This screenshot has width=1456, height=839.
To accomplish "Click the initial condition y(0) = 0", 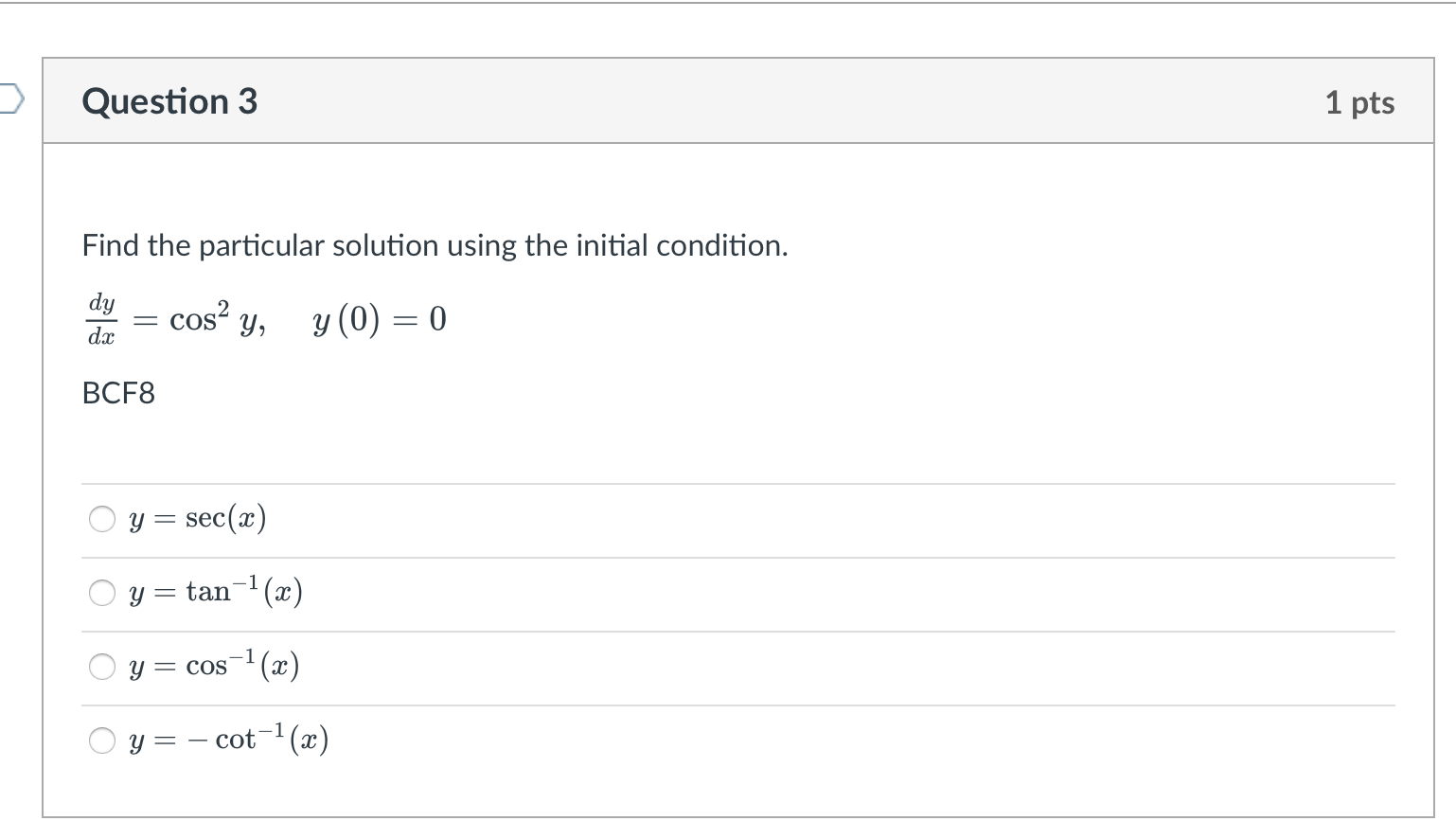I will [x=377, y=319].
